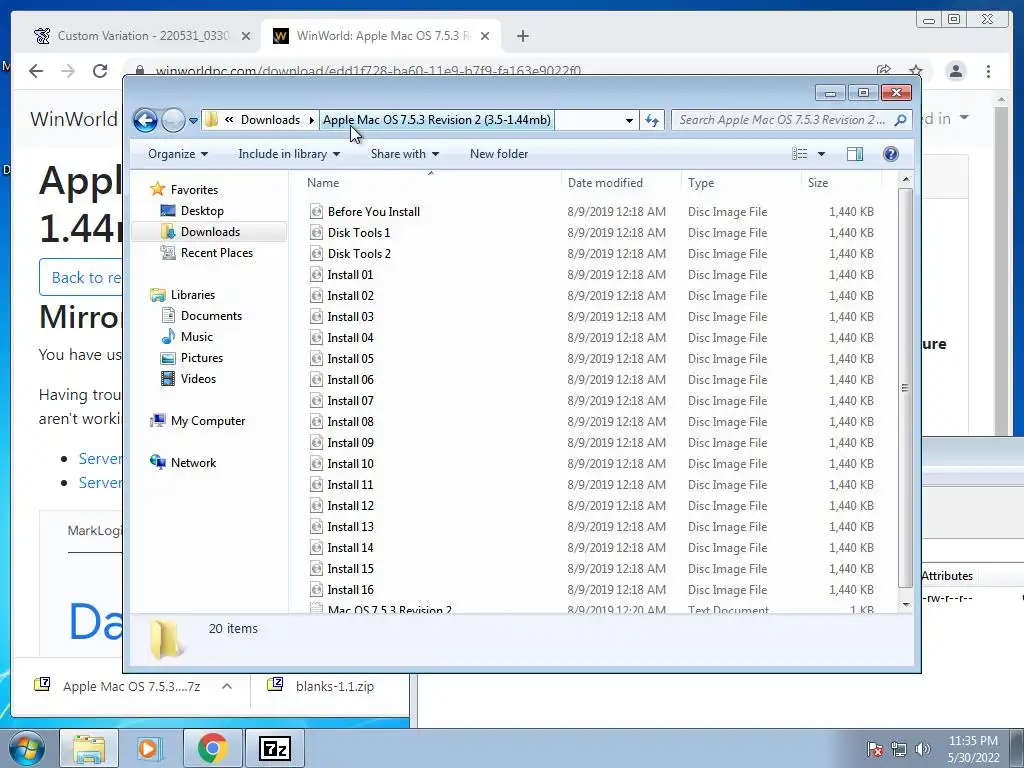Bookmark this page star icon

[x=916, y=71]
